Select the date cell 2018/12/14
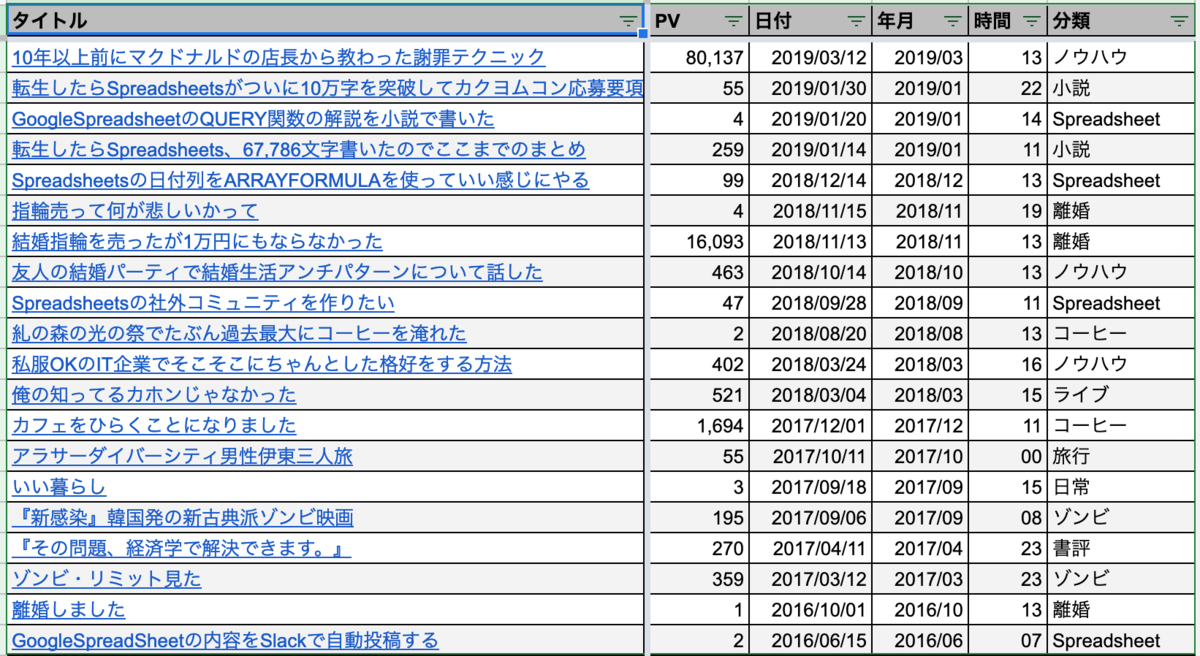The height and width of the screenshot is (656, 1200). point(810,181)
